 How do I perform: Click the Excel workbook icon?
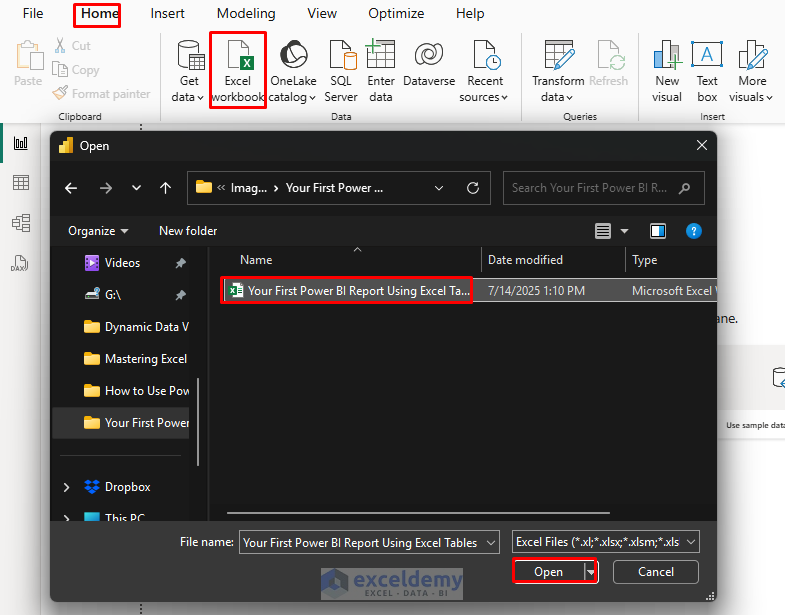(x=240, y=55)
